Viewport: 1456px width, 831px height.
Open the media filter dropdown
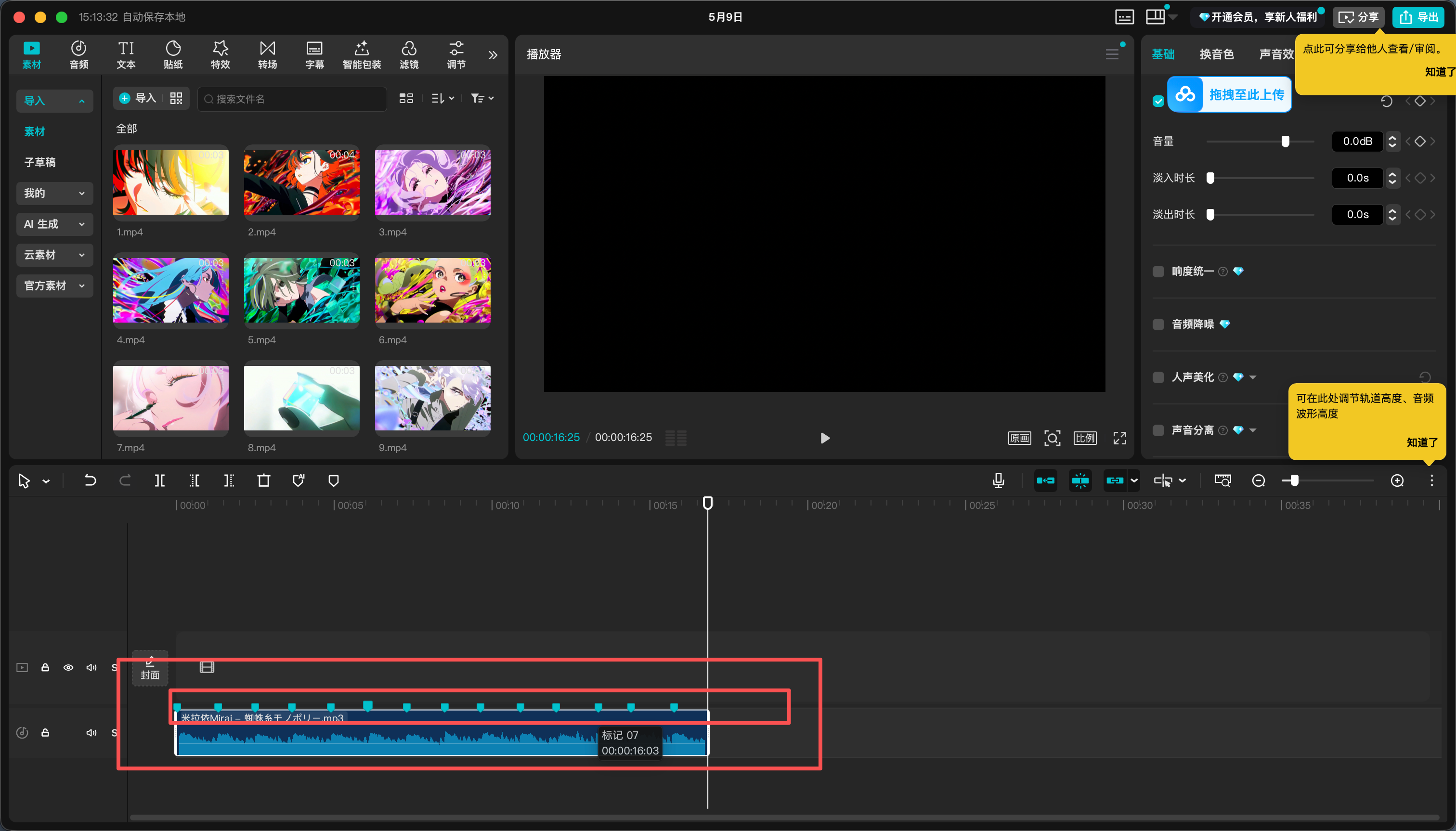482,98
